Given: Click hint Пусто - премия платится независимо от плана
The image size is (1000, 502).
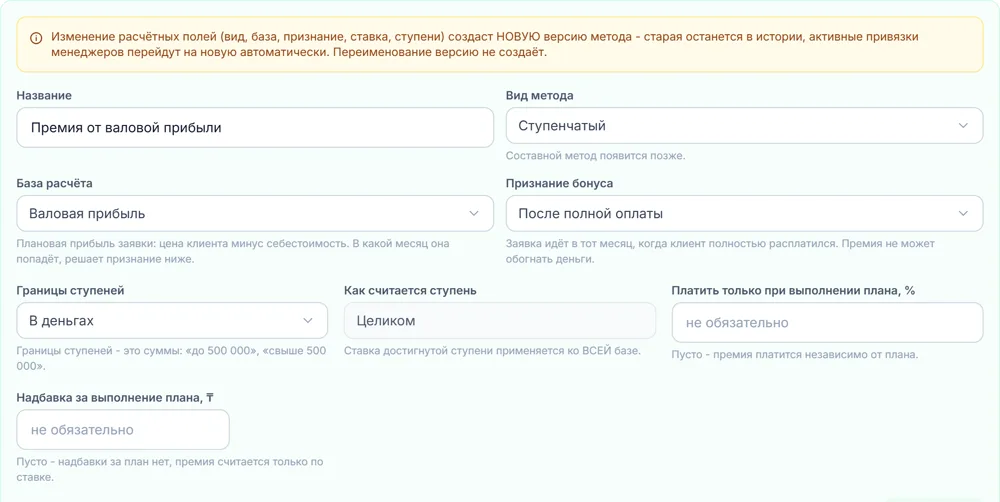Looking at the screenshot, I should click(795, 355).
